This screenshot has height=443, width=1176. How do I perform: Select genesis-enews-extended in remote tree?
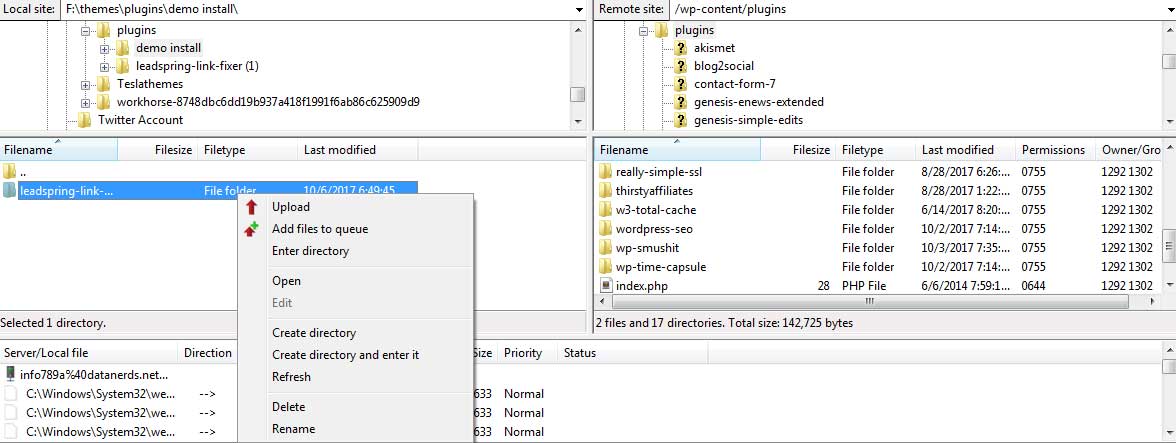759,102
